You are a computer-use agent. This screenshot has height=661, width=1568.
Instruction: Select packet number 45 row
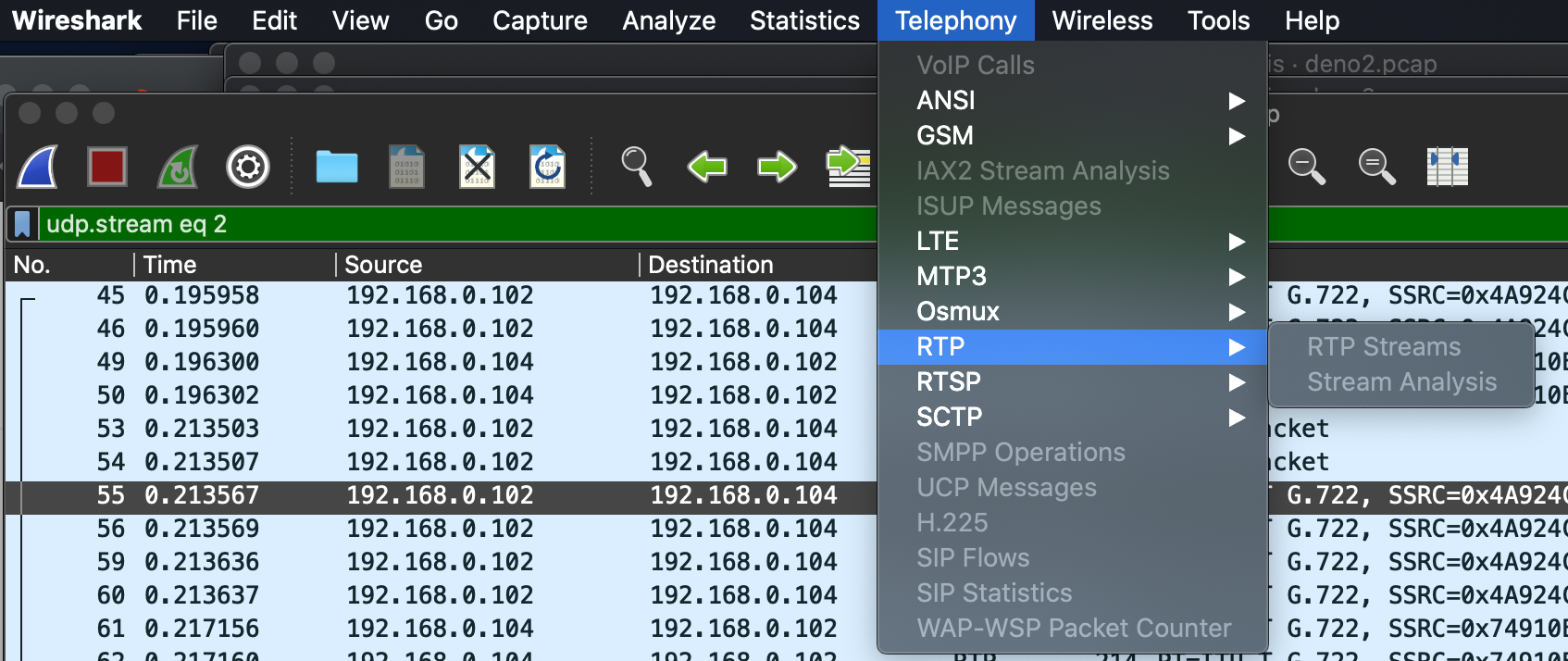click(x=442, y=295)
